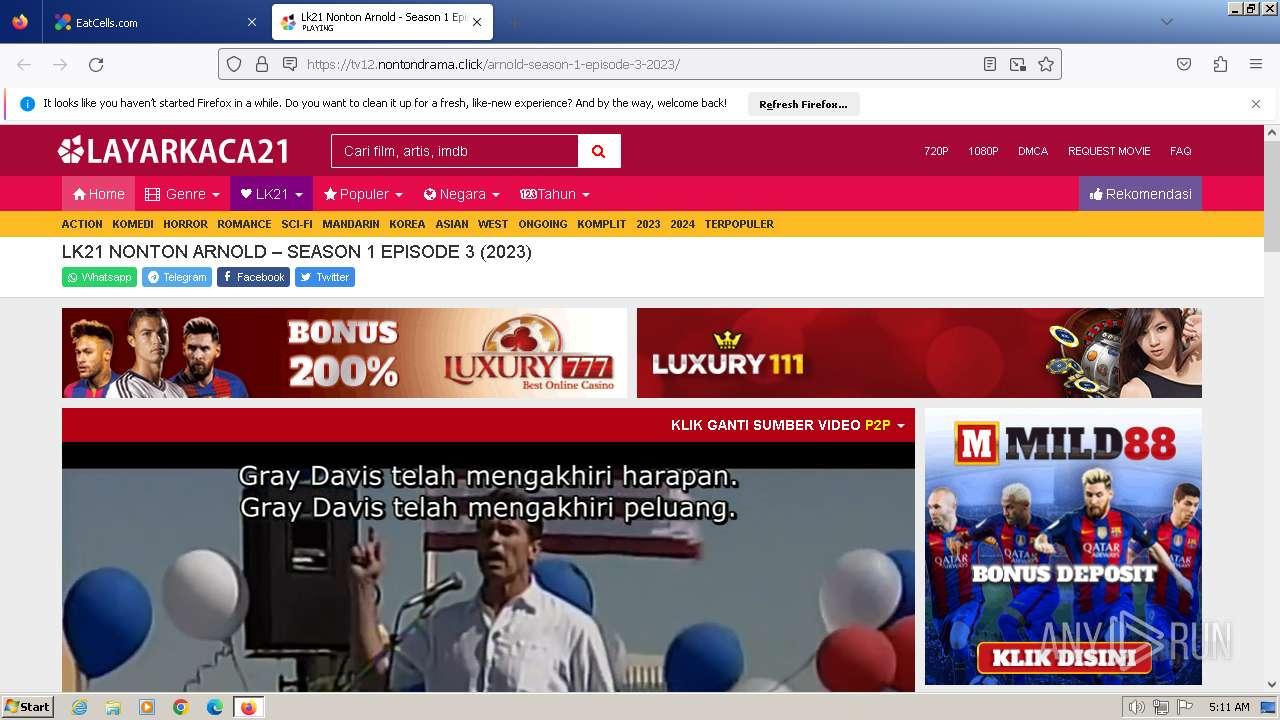This screenshot has width=1280, height=720.
Task: Go back one page
Action: 24,64
